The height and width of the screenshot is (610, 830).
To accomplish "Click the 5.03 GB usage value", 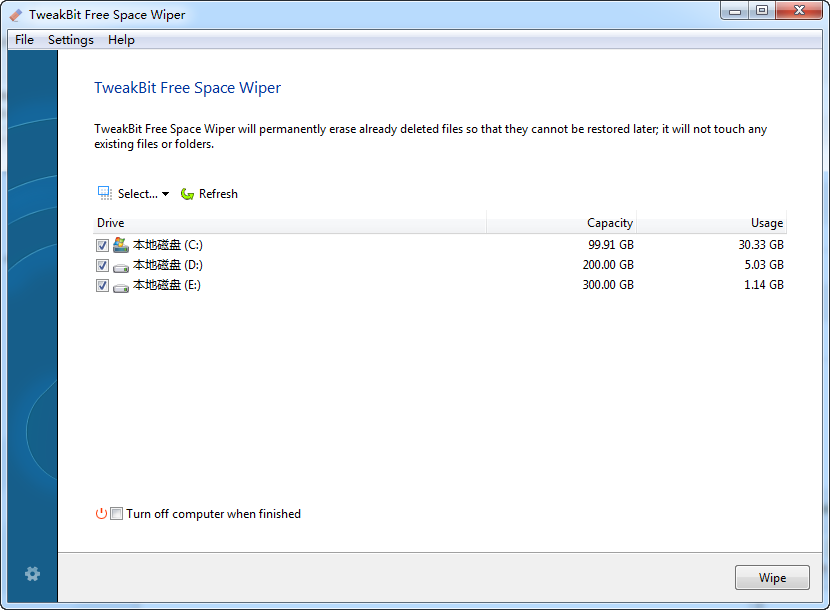I will pyautogui.click(x=764, y=265).
